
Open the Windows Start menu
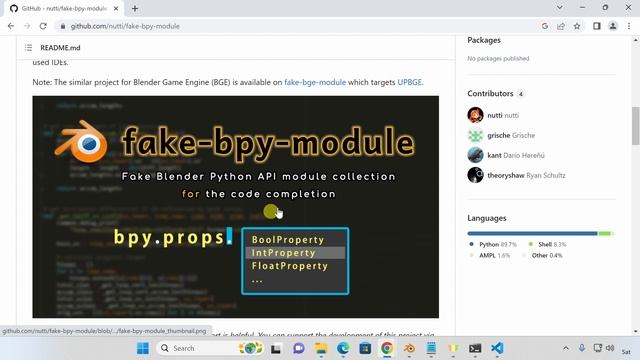coord(143,348)
